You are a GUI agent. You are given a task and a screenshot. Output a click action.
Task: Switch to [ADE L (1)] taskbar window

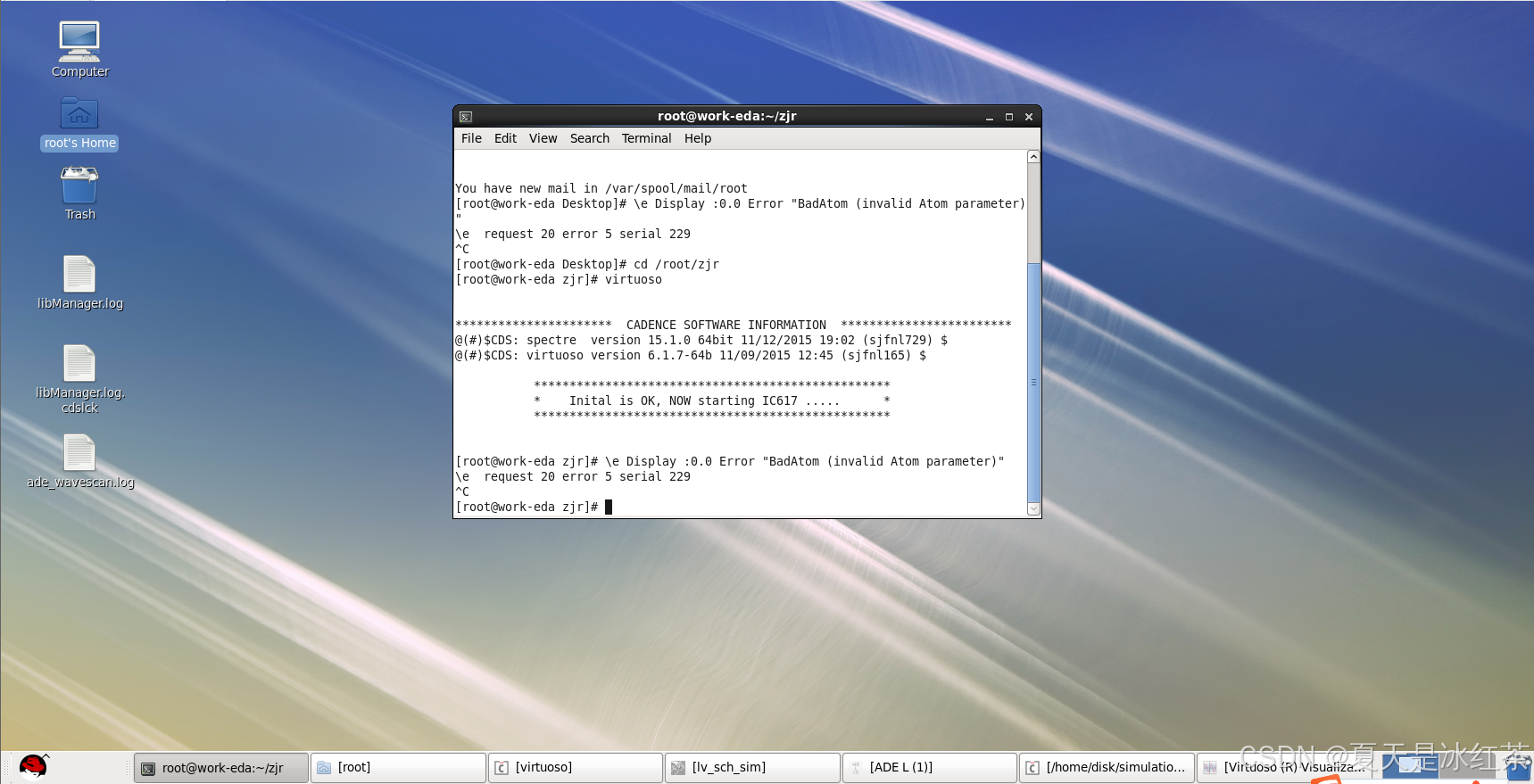coord(930,768)
